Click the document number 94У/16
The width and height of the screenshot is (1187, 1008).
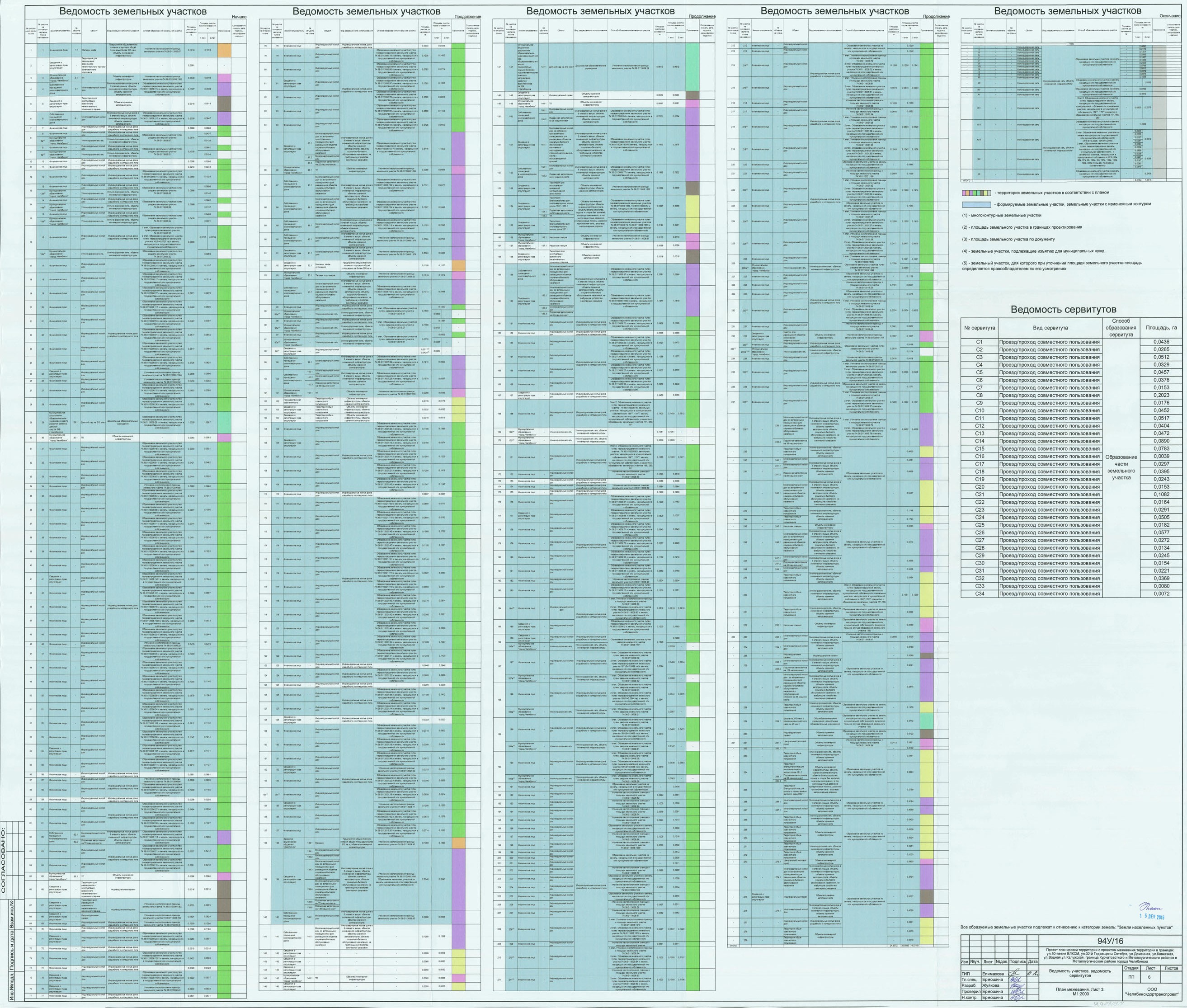coord(1110,941)
